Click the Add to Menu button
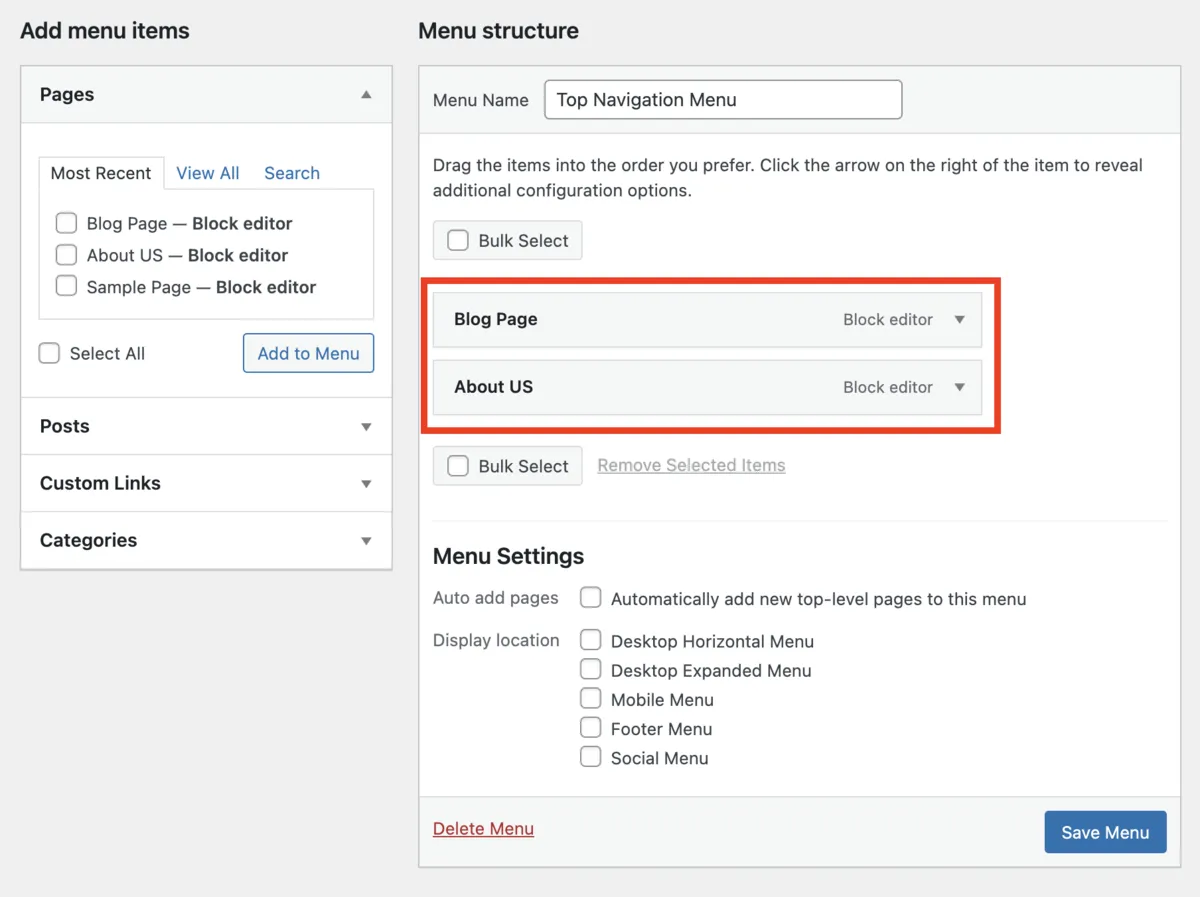 pyautogui.click(x=308, y=353)
